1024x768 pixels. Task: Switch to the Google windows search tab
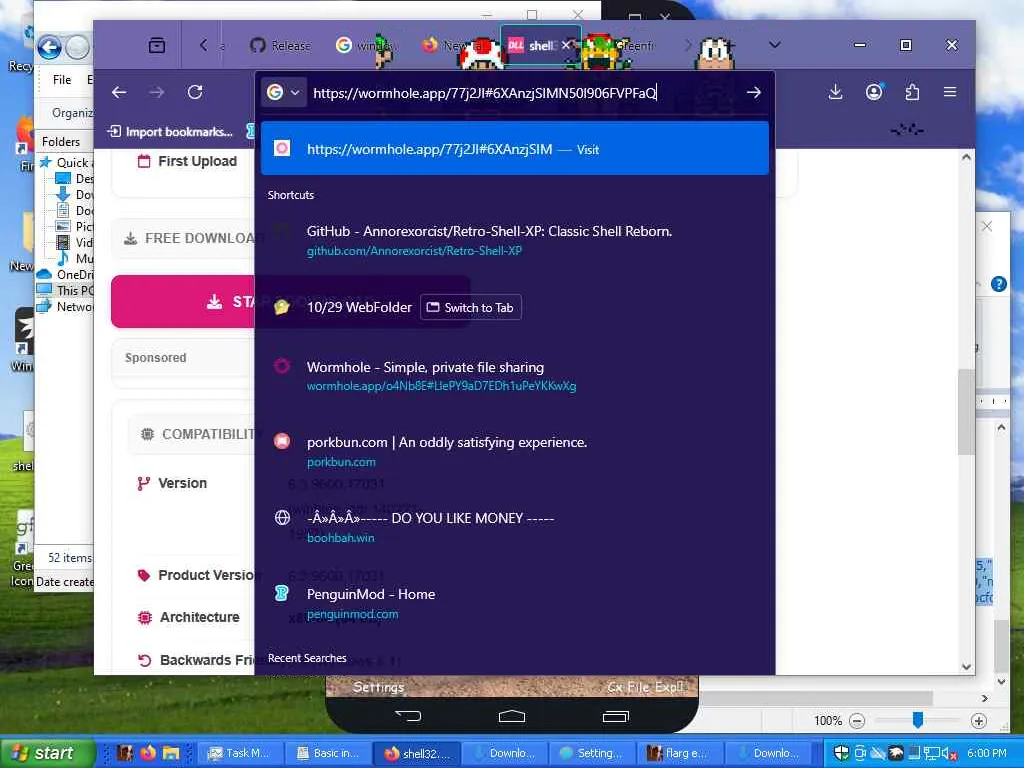[x=364, y=45]
